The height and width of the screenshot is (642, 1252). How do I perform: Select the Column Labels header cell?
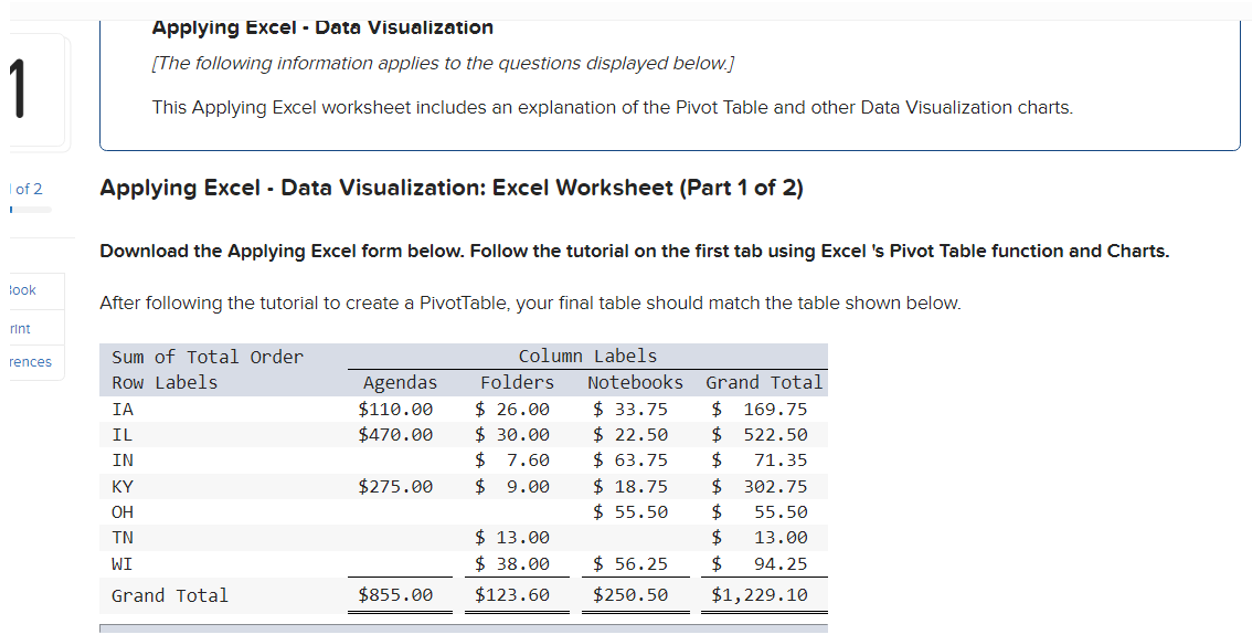588,356
